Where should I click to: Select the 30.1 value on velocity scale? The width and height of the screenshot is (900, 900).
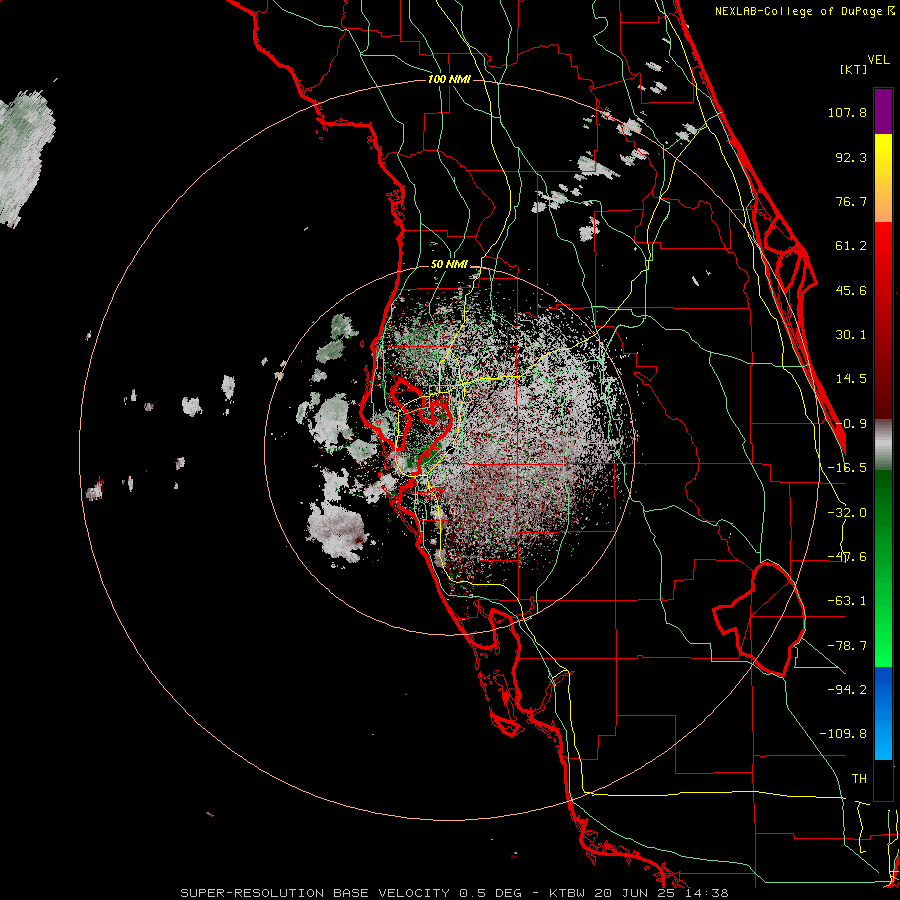tap(851, 335)
